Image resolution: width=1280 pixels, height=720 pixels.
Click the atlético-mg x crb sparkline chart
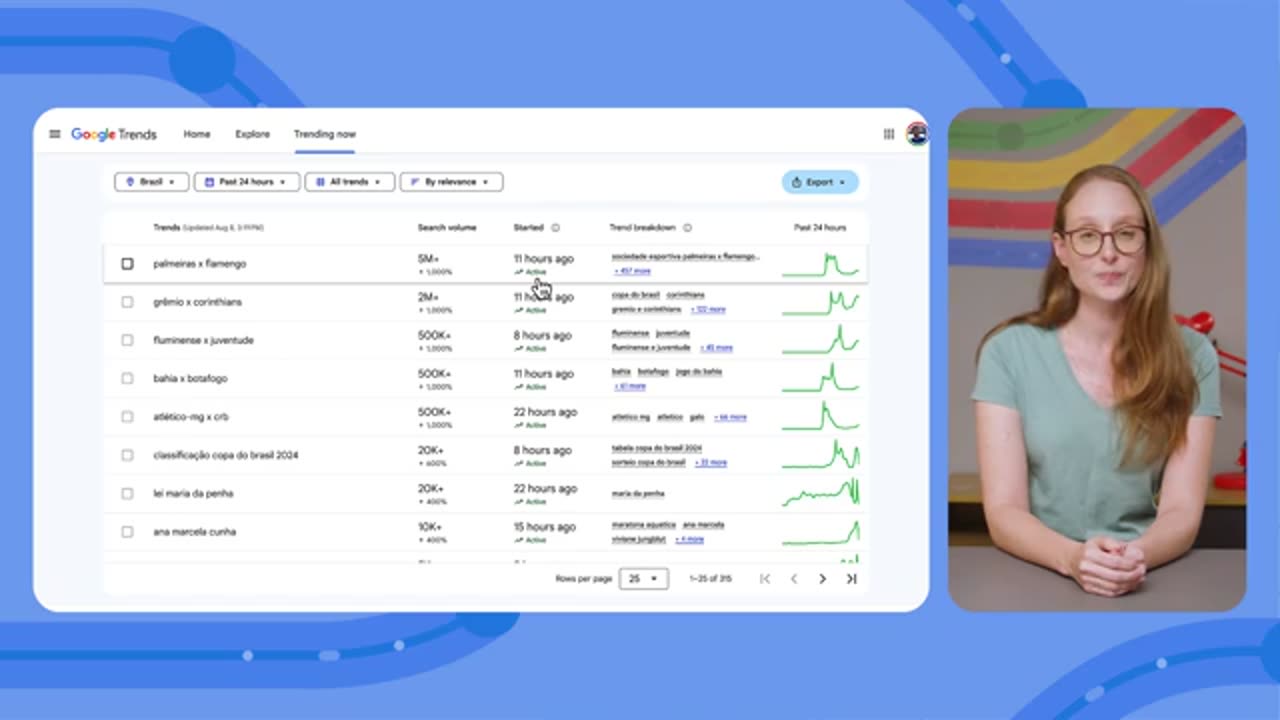(x=820, y=416)
